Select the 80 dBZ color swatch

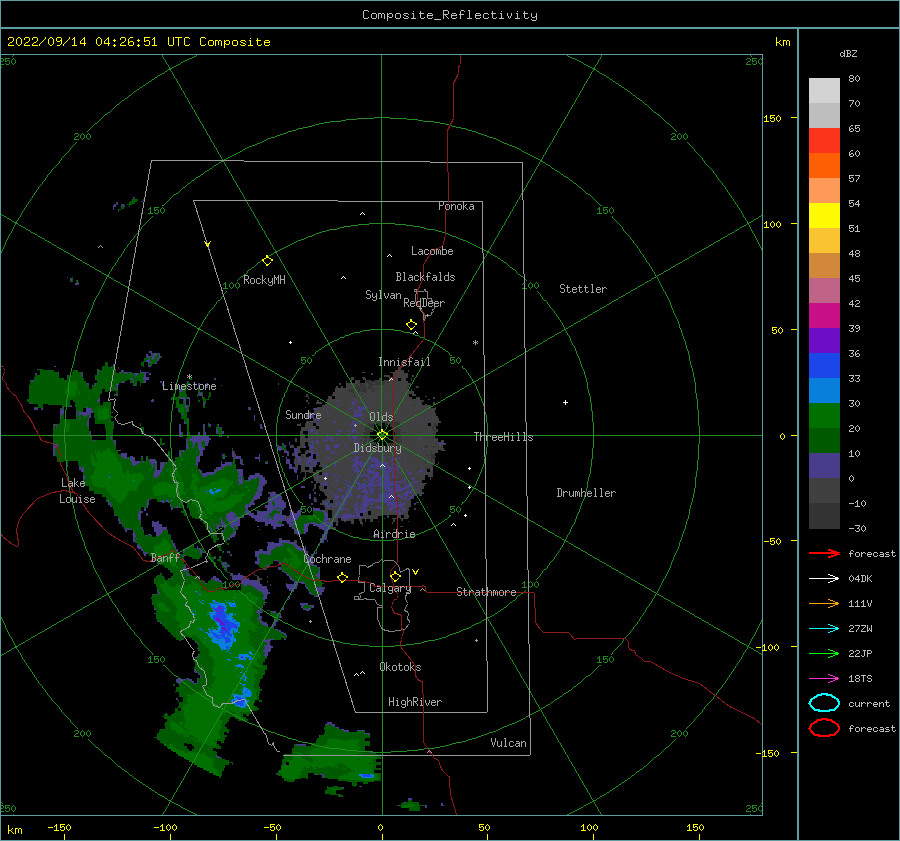824,90
